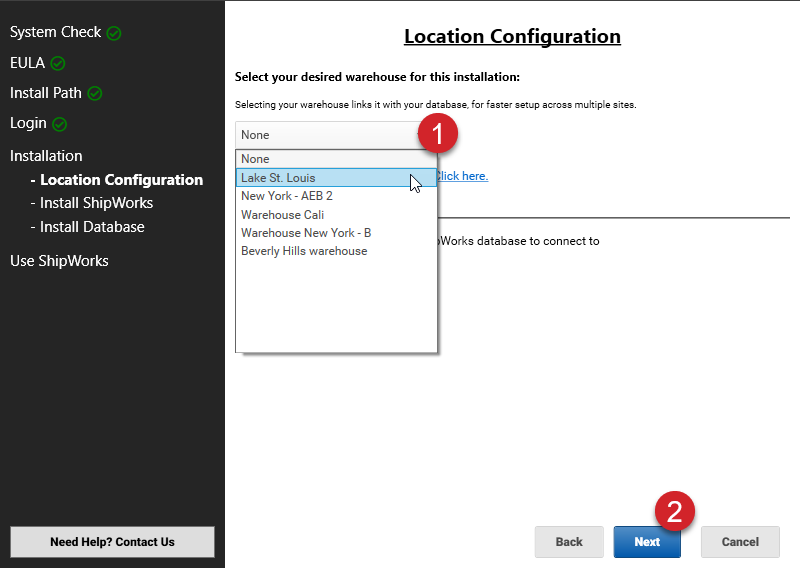The image size is (800, 568).
Task: Click Install Path green checkmark icon
Action: (x=95, y=93)
